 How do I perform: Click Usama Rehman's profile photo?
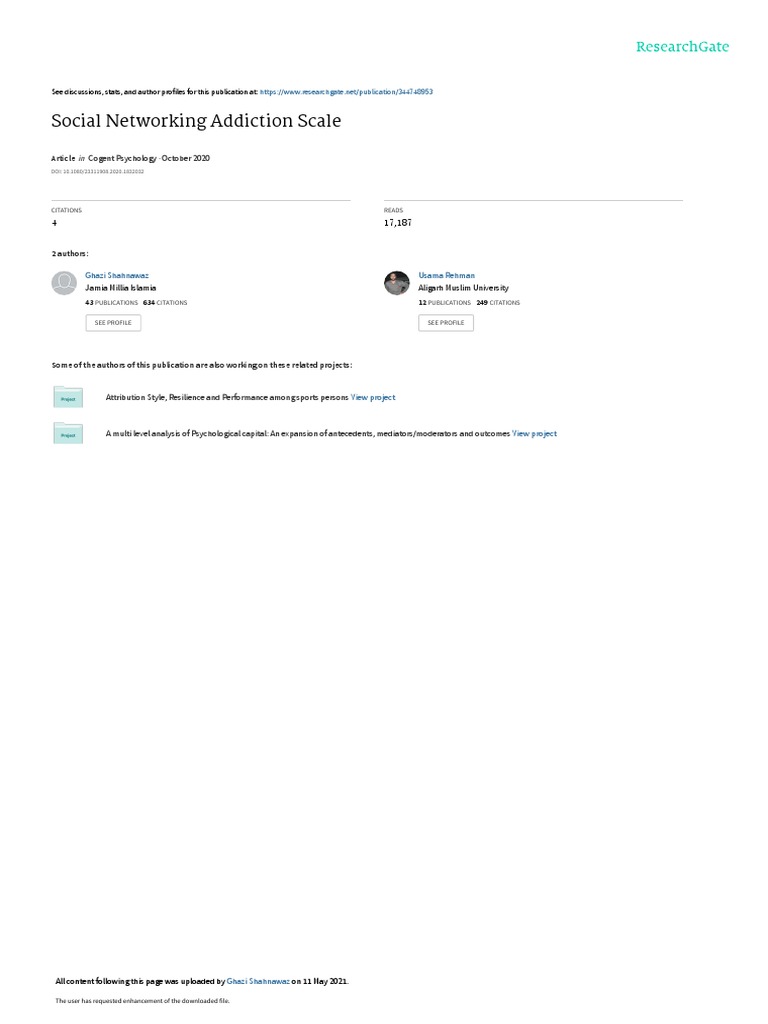[x=396, y=283]
